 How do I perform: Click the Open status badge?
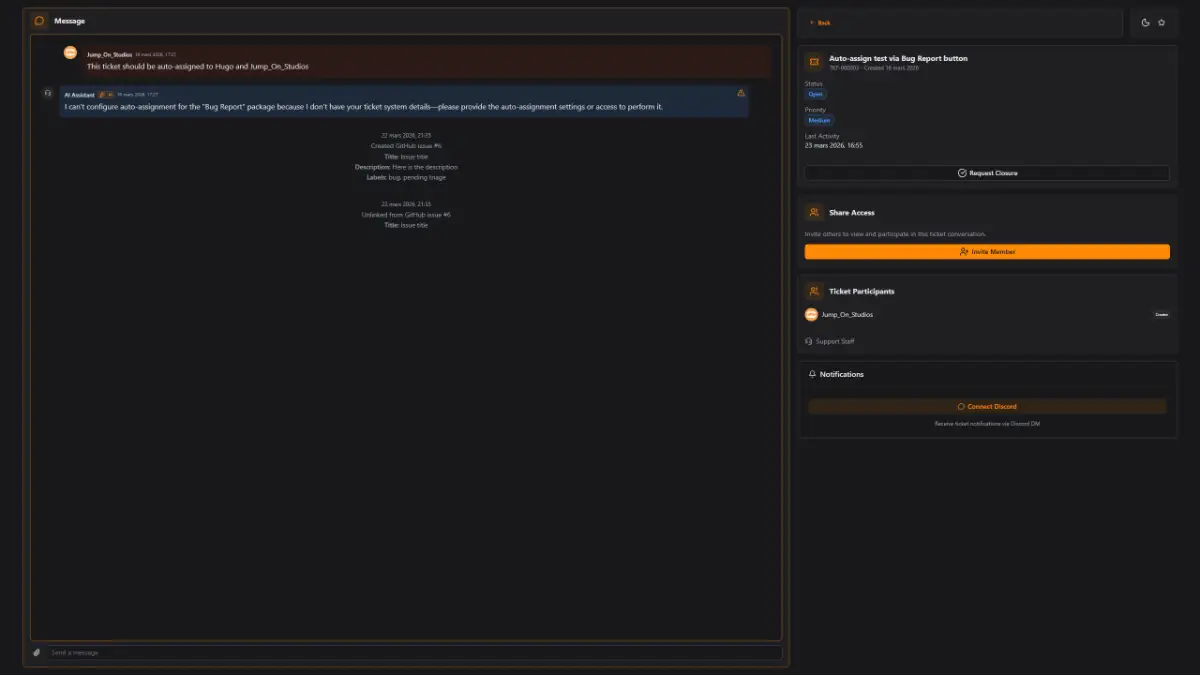[816, 94]
